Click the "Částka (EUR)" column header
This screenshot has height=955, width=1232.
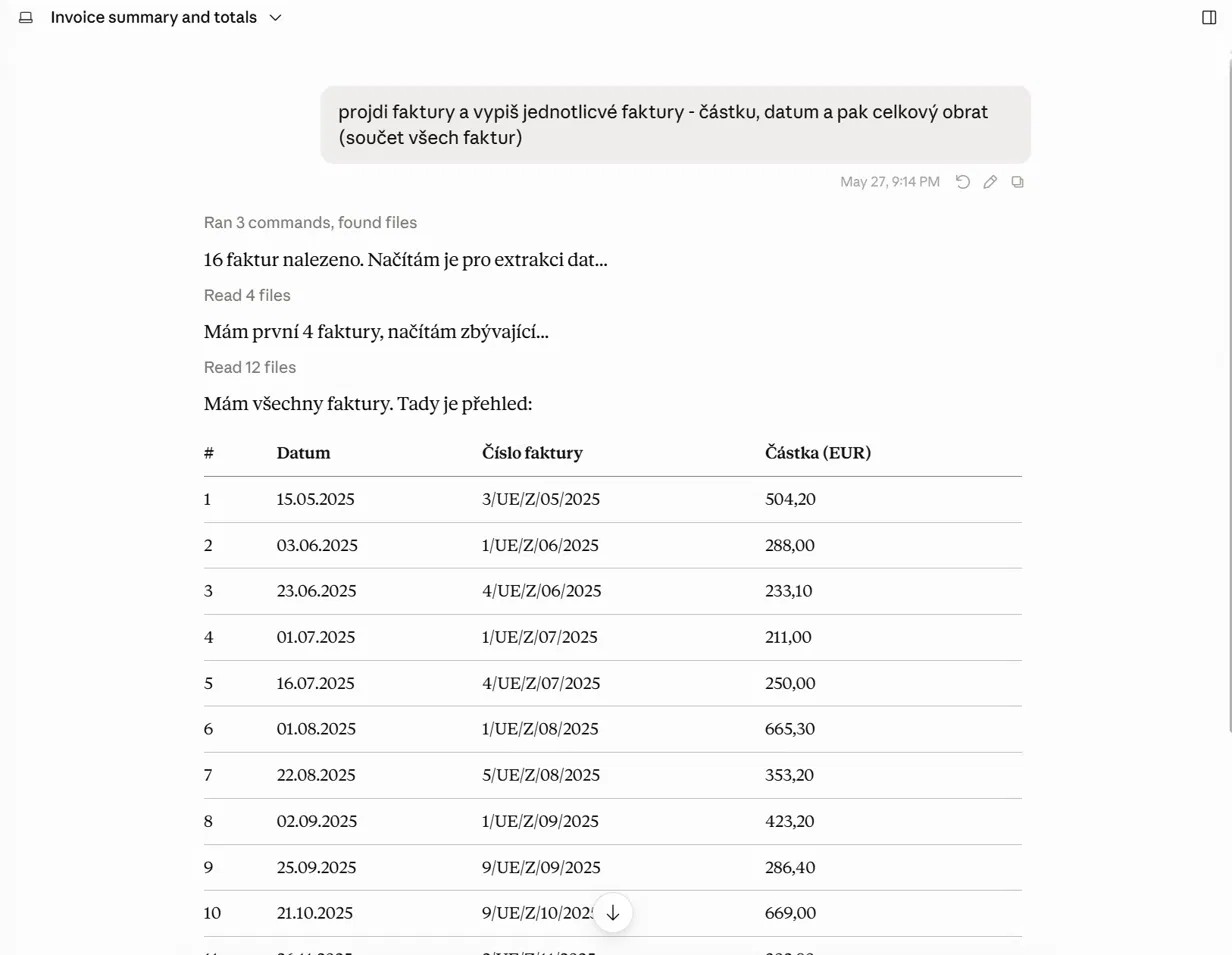pyautogui.click(x=818, y=453)
